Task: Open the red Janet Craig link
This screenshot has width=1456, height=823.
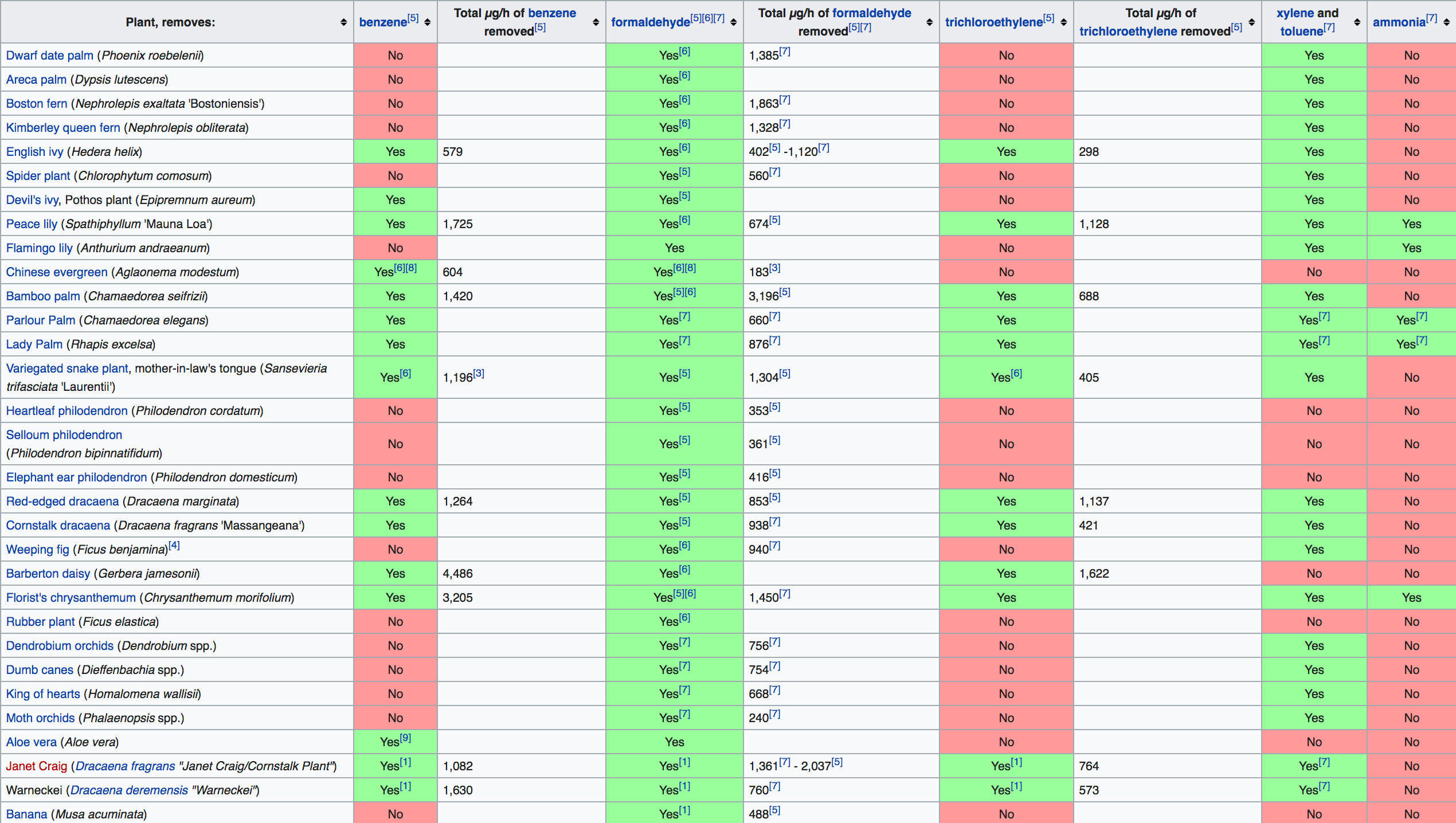Action: 37,766
